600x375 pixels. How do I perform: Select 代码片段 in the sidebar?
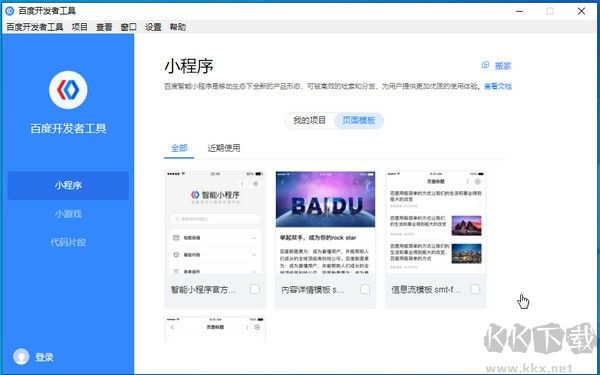tap(68, 242)
